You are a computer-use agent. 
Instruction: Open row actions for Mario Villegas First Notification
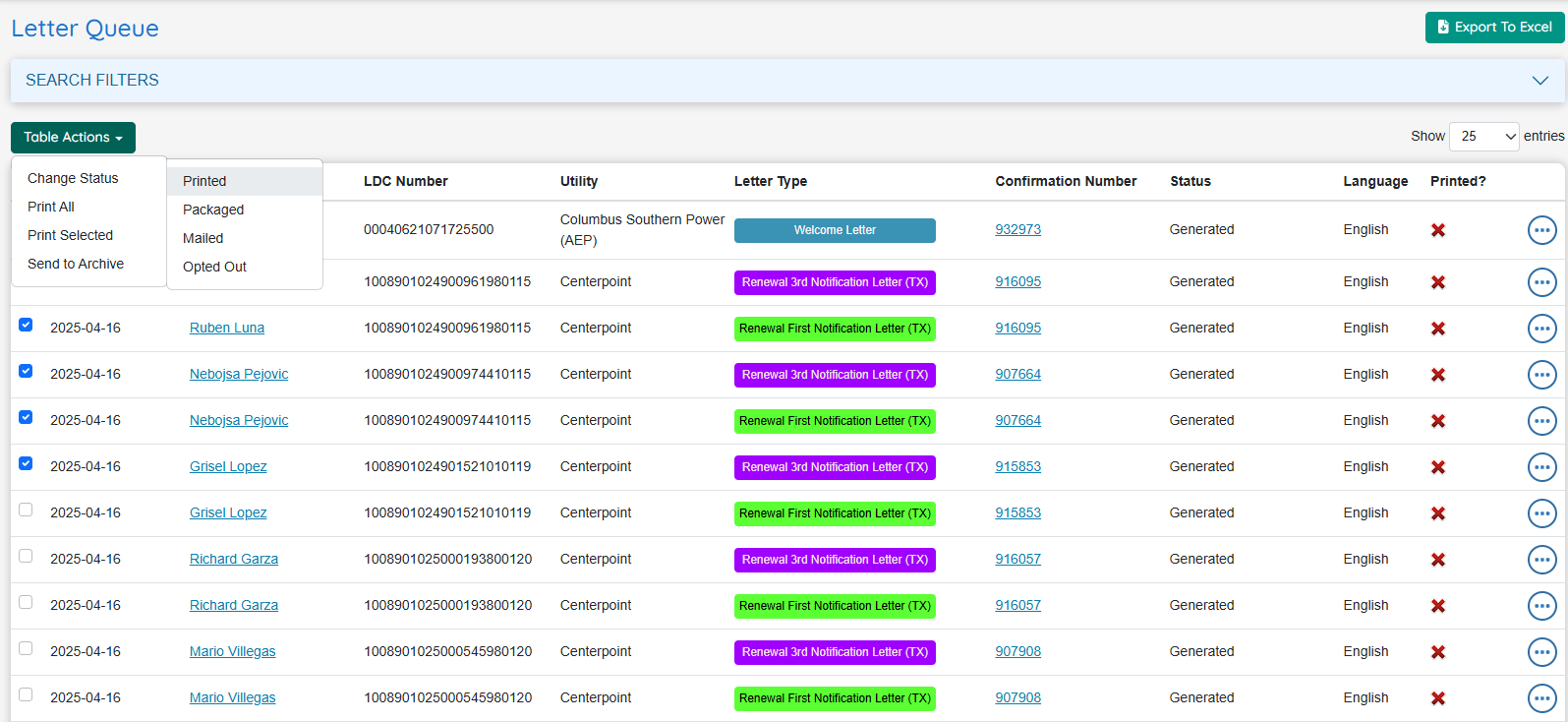point(1541,698)
